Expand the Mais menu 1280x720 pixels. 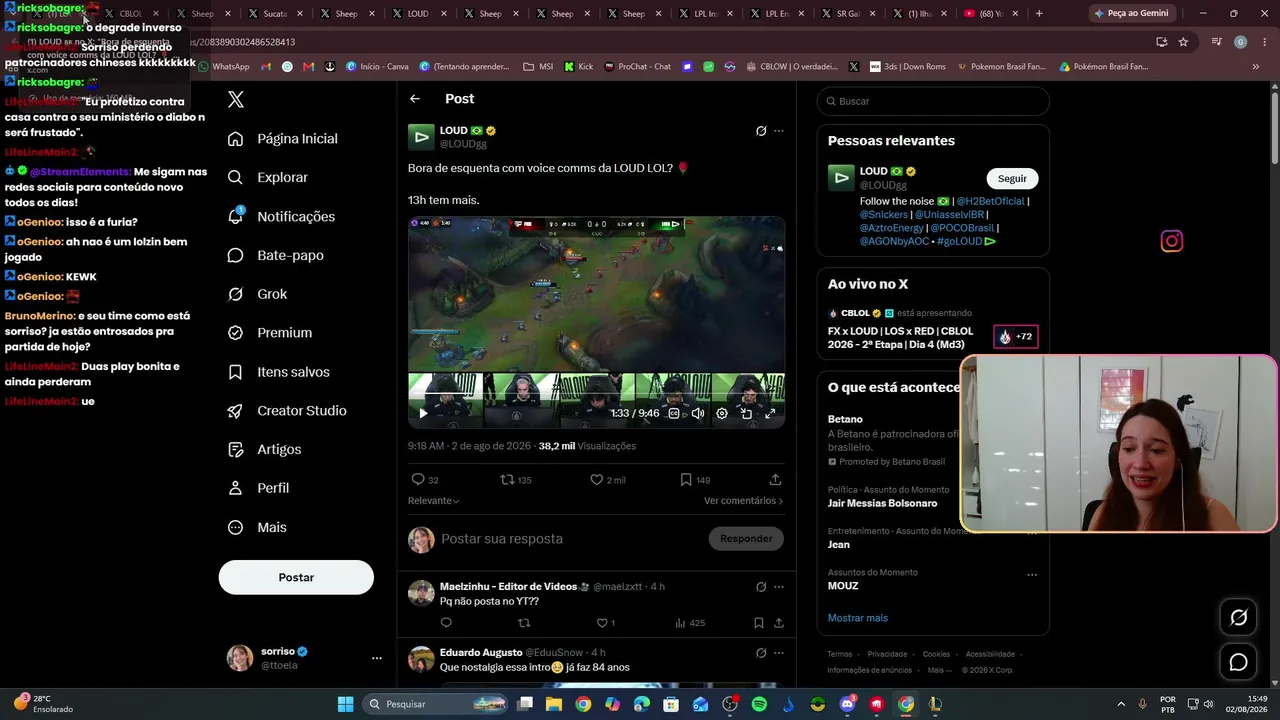click(257, 527)
